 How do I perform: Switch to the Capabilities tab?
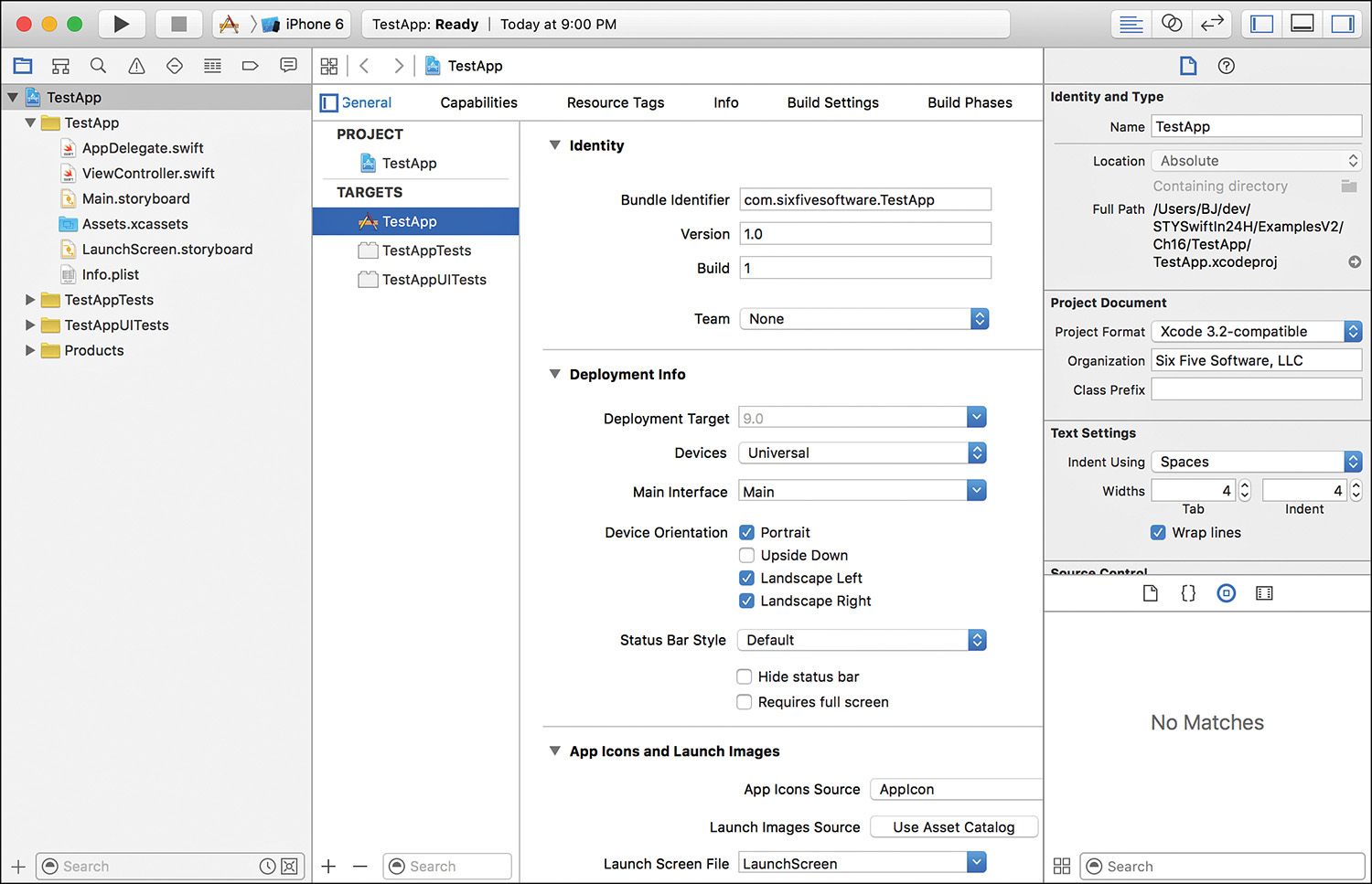point(478,102)
